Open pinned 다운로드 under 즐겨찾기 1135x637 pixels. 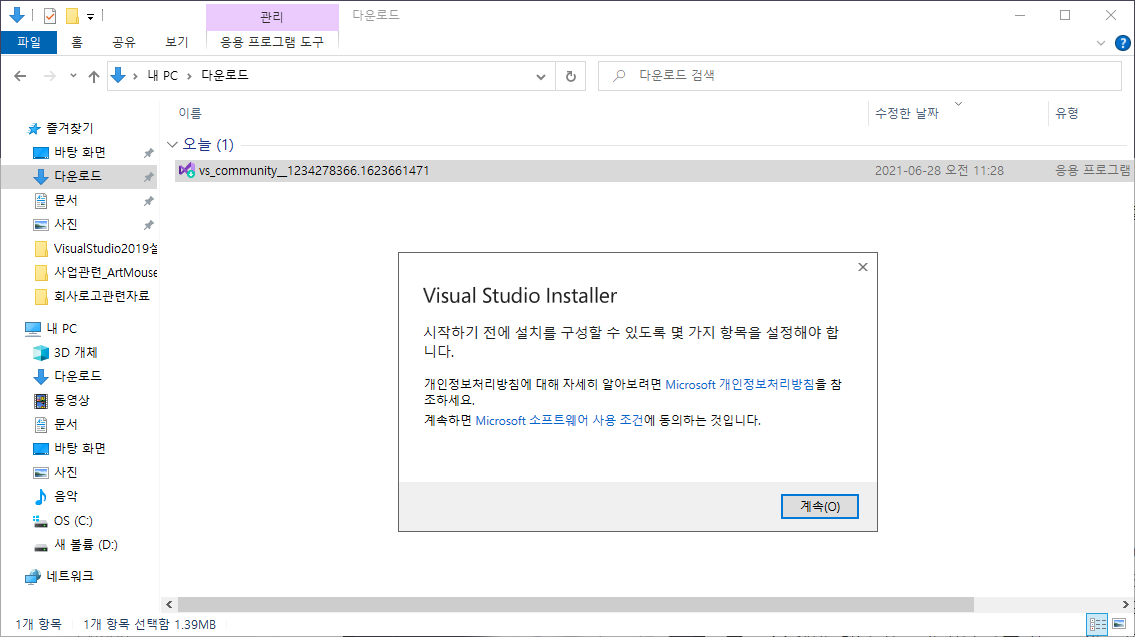[x=77, y=176]
